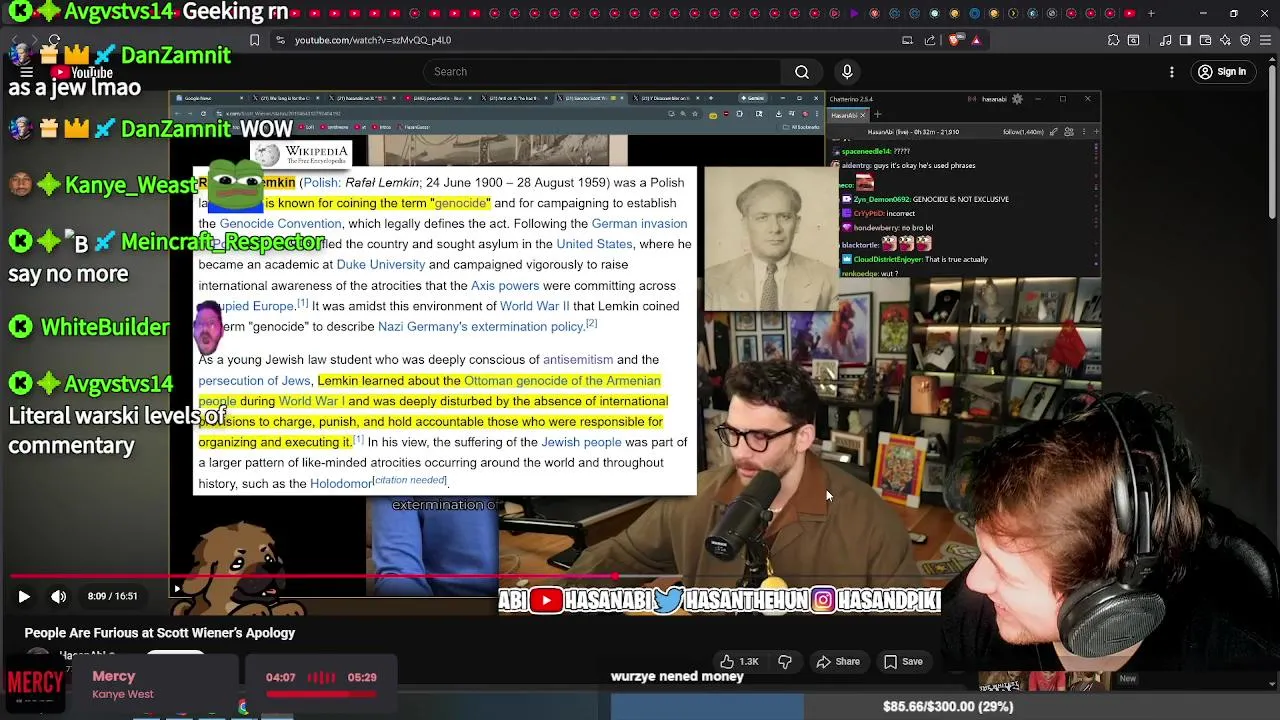Save the video to playlist
The width and height of the screenshot is (1280, 720).
[903, 661]
